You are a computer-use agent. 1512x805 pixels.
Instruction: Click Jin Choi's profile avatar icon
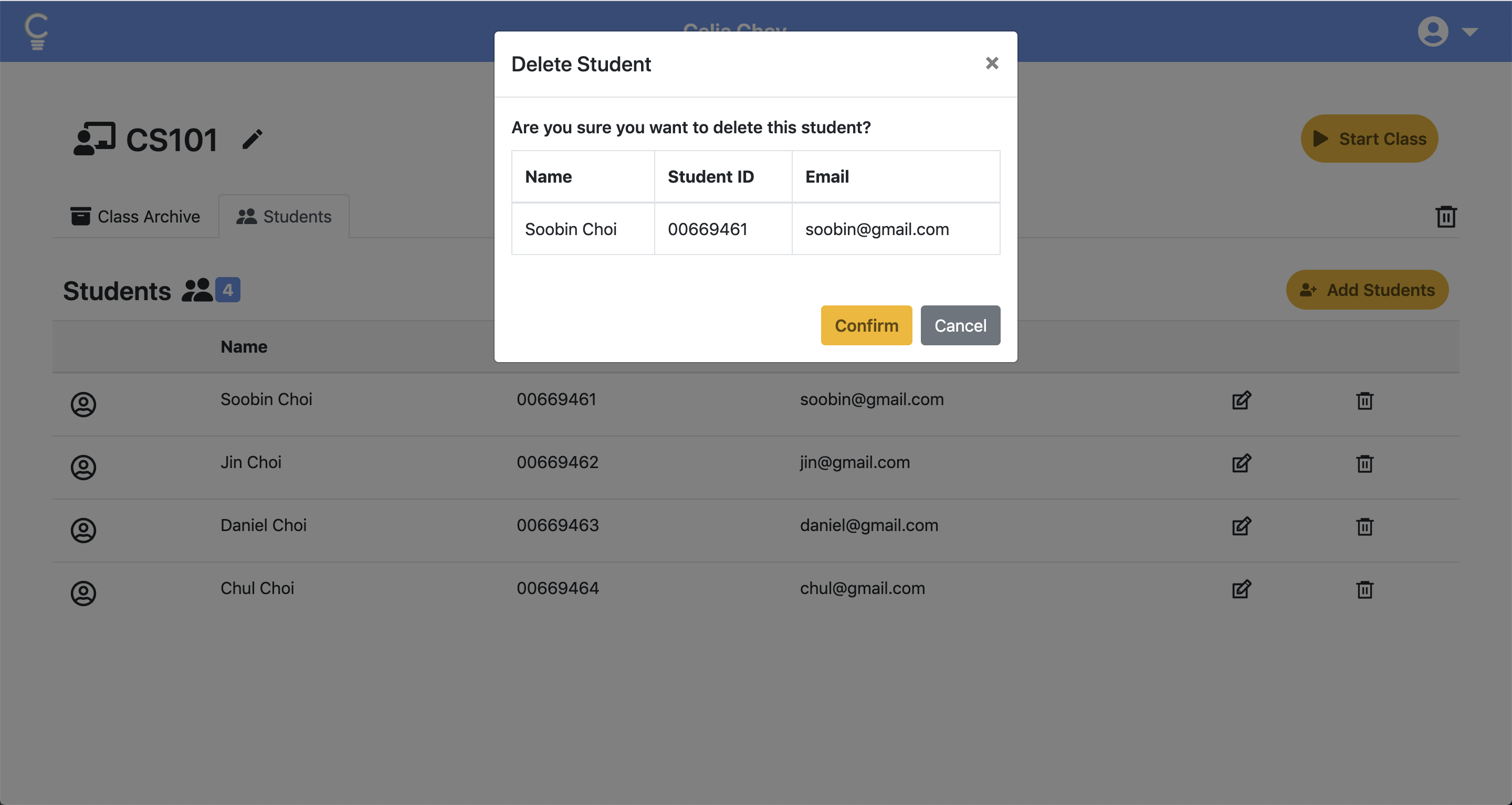(83, 468)
